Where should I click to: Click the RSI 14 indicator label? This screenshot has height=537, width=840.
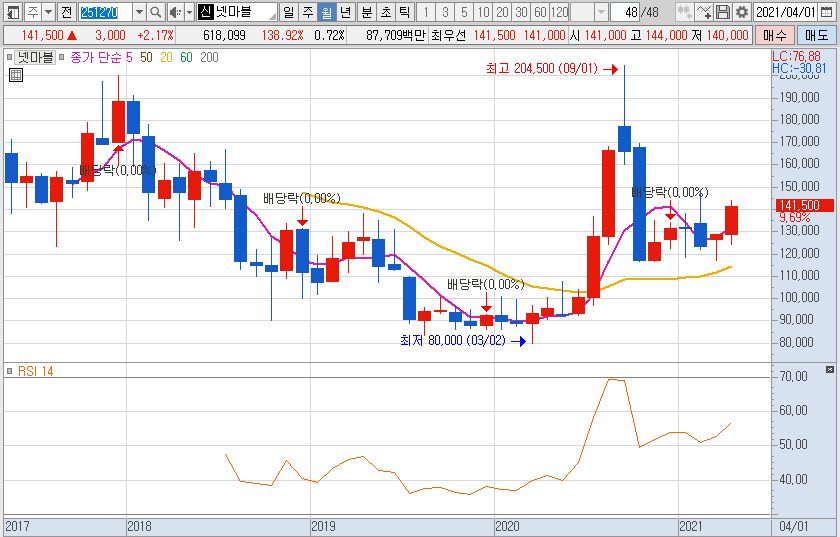(35, 371)
